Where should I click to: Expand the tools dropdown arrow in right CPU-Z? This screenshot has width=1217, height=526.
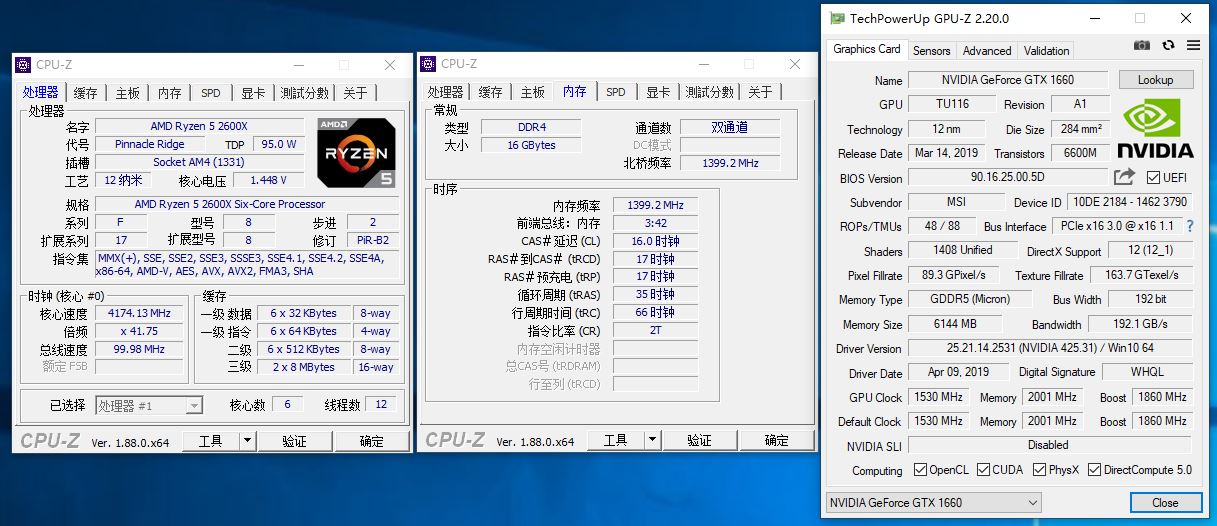pyautogui.click(x=652, y=440)
